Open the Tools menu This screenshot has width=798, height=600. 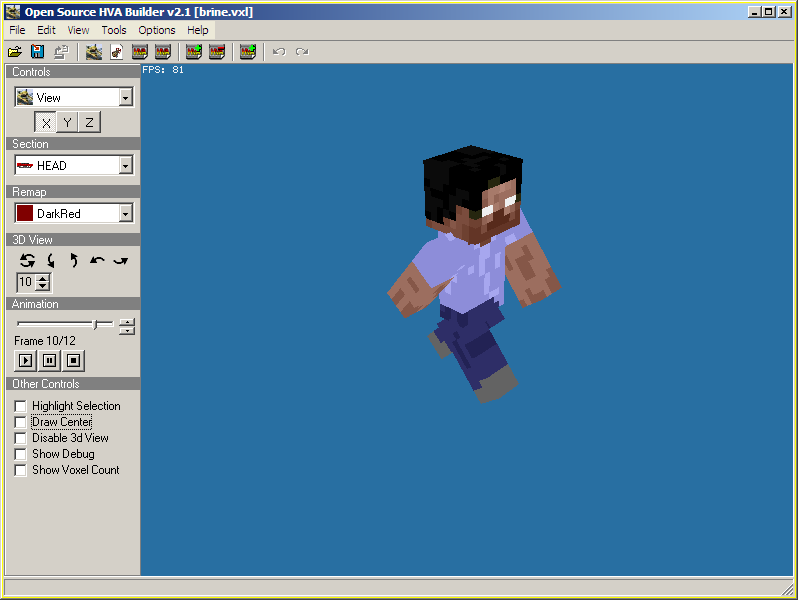click(x=114, y=30)
